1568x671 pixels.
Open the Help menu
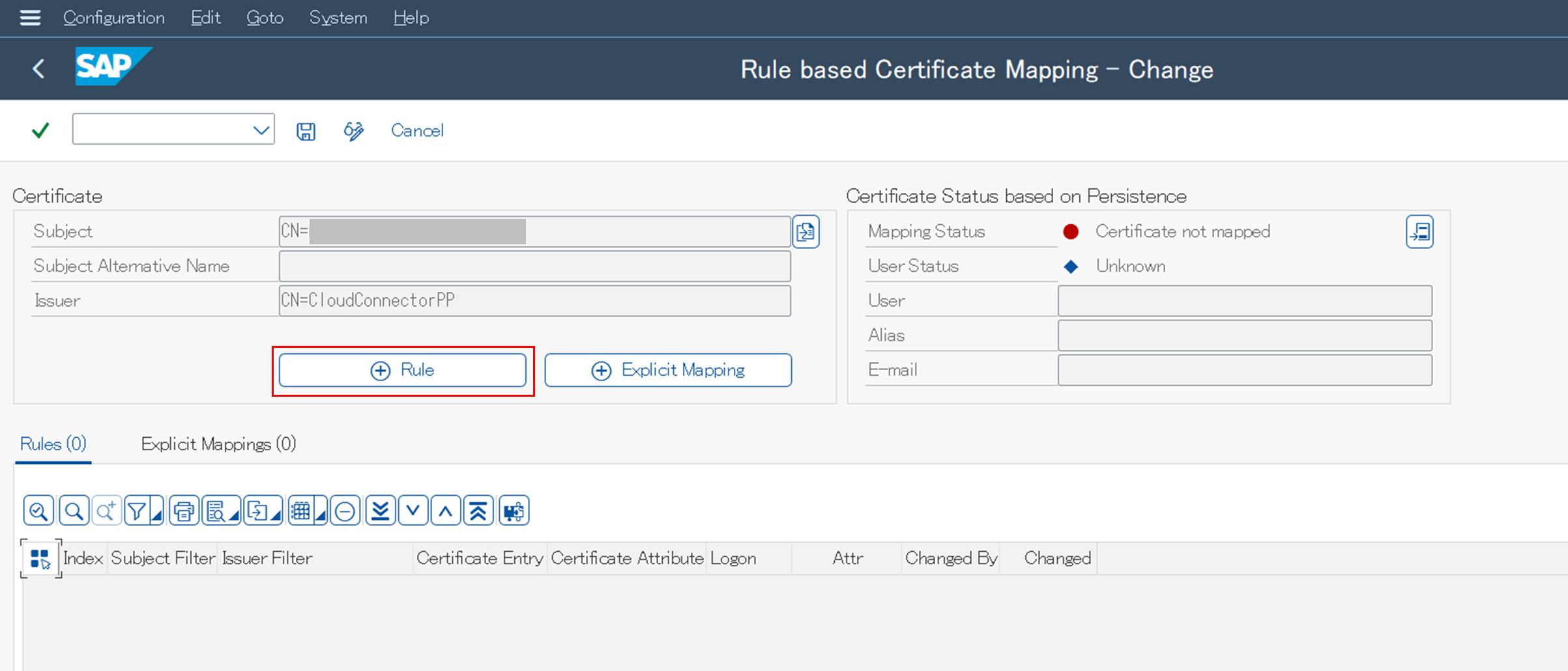pyautogui.click(x=411, y=18)
